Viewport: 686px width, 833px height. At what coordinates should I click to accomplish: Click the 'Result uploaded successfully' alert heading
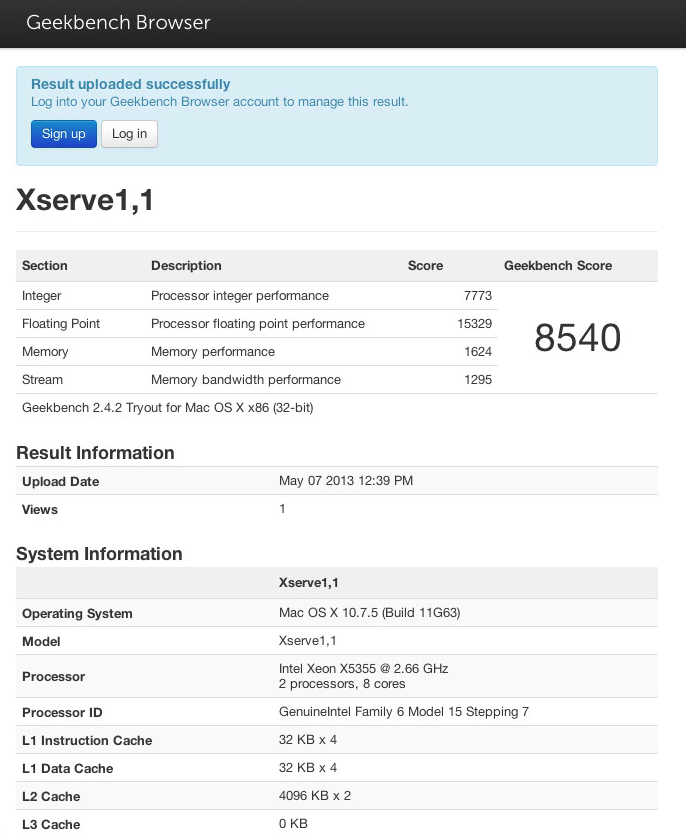(130, 84)
